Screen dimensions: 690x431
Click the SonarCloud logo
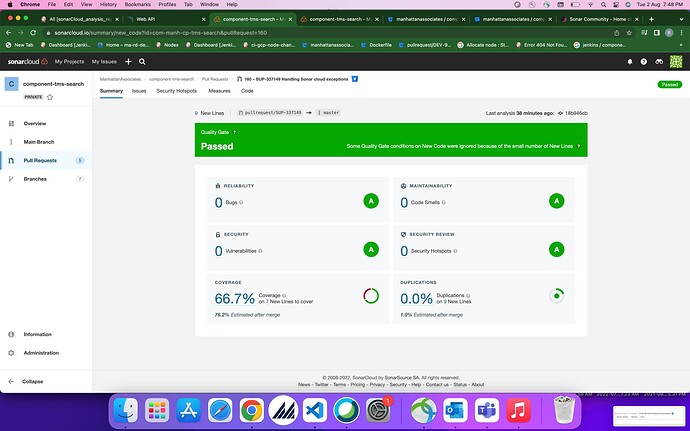click(27, 62)
